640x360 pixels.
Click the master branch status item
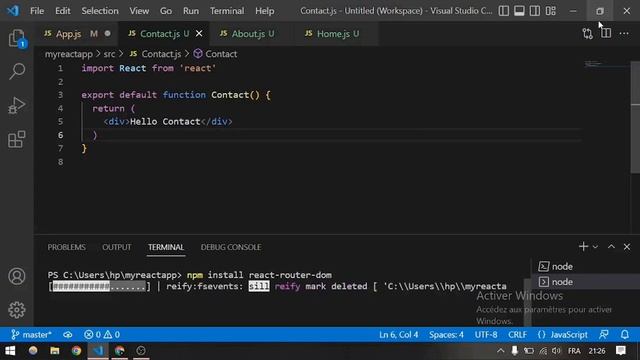31,335
